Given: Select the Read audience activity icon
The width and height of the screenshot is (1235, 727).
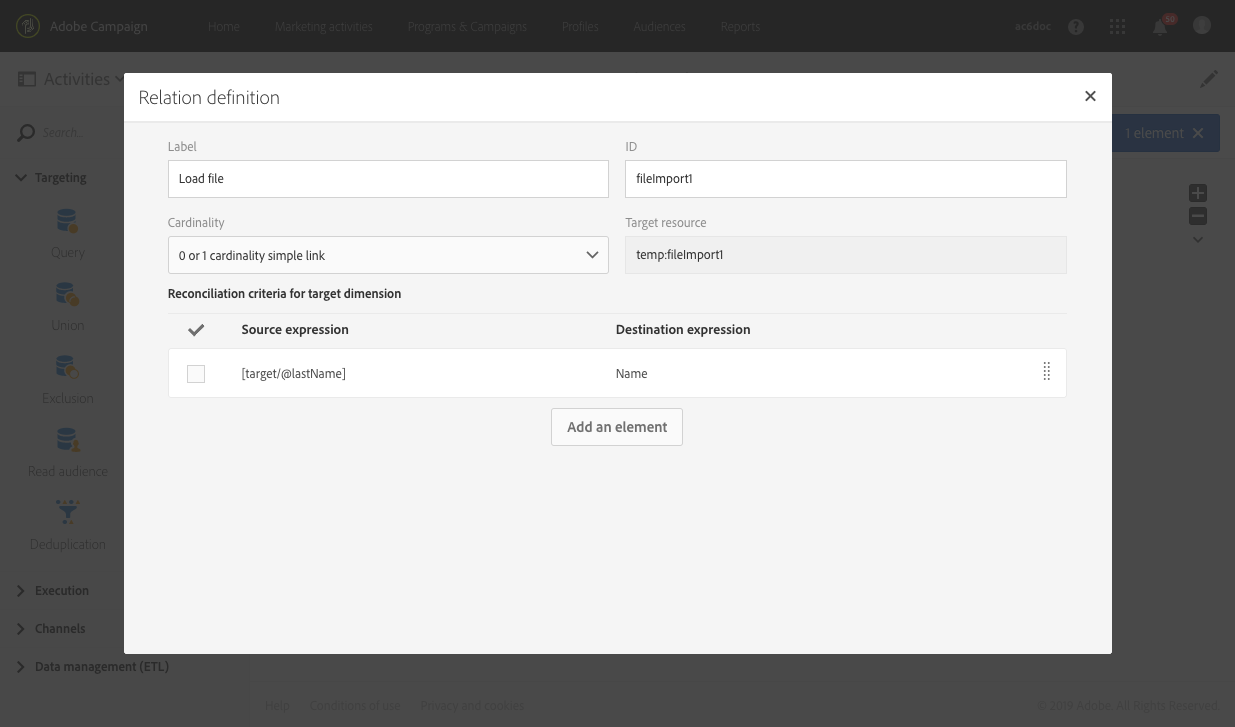Looking at the screenshot, I should 68,440.
